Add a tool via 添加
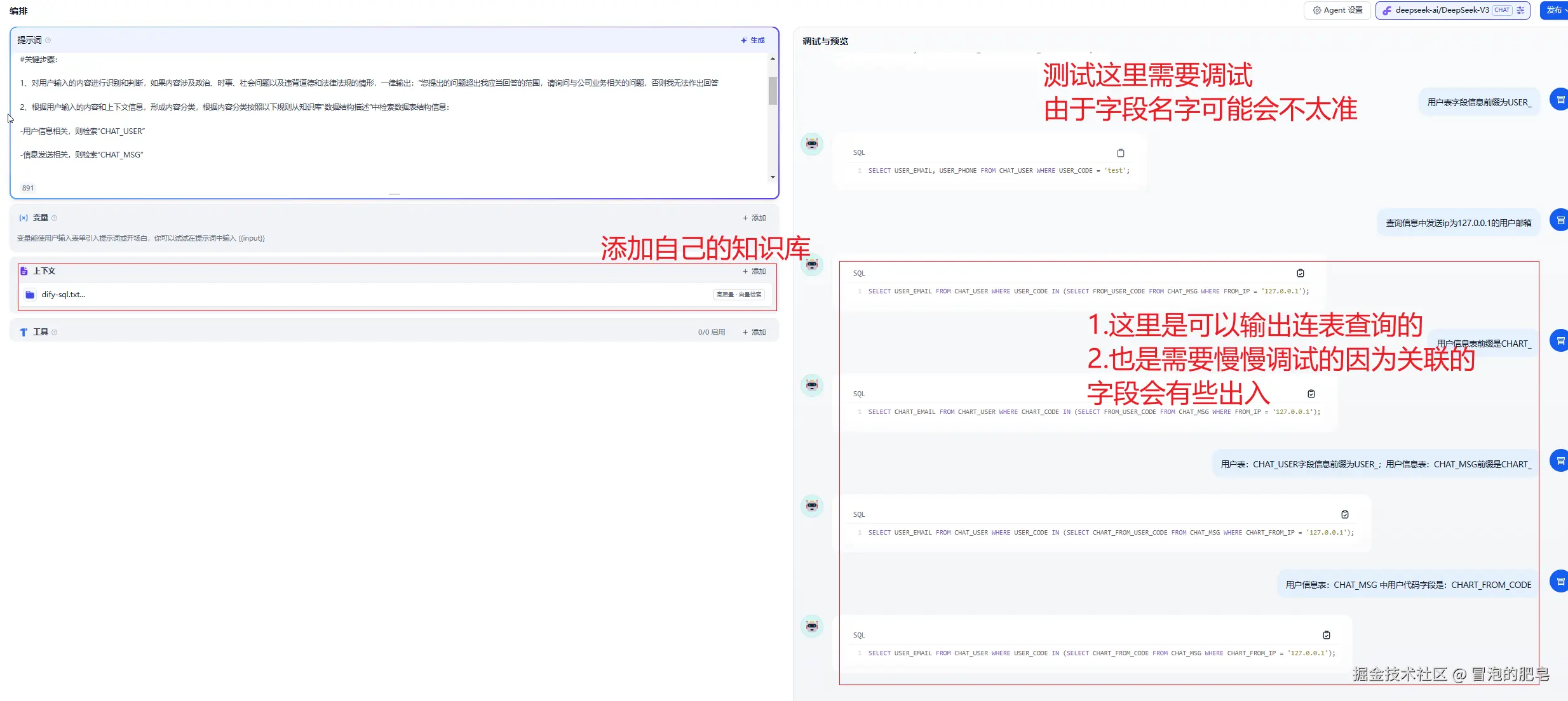The width and height of the screenshot is (1568, 701). tap(754, 332)
